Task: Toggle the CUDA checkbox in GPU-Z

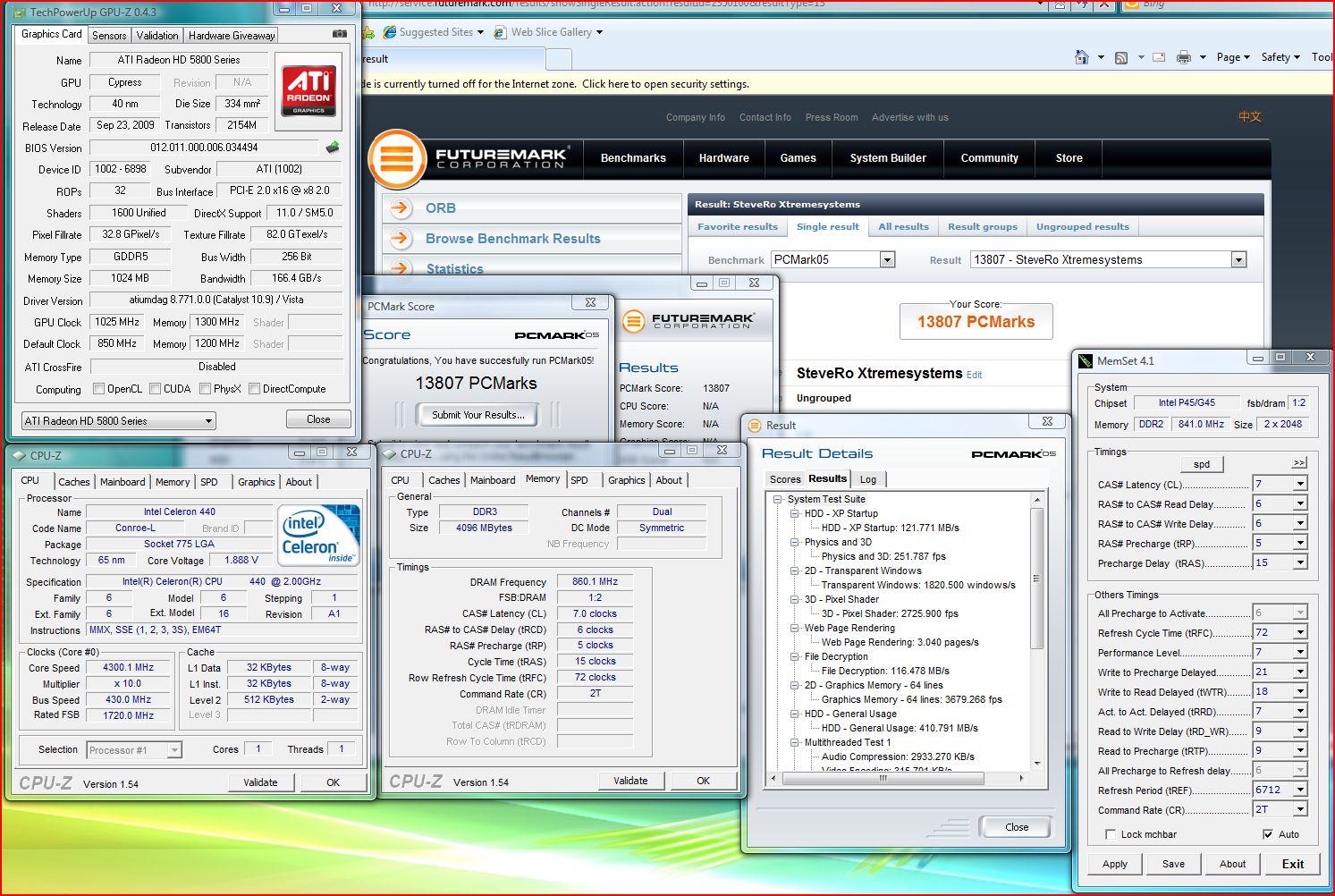Action: pyautogui.click(x=156, y=389)
